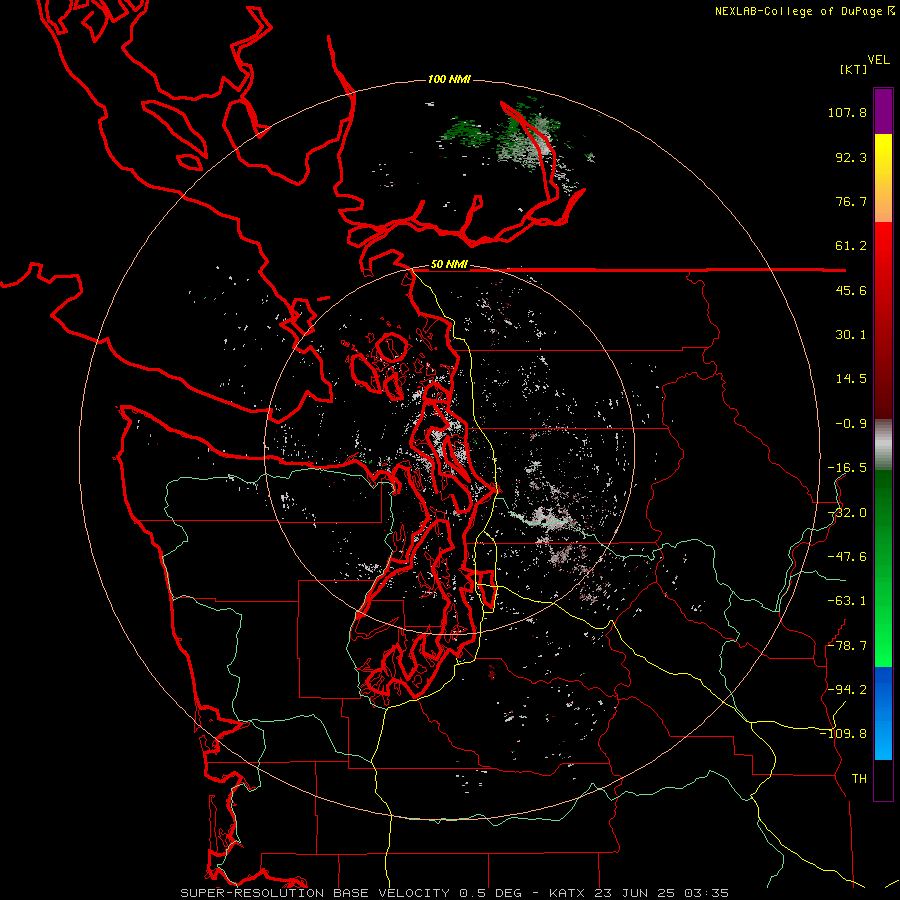This screenshot has width=900, height=900.
Task: Click the 30.1 legend value
Action: click(x=851, y=335)
